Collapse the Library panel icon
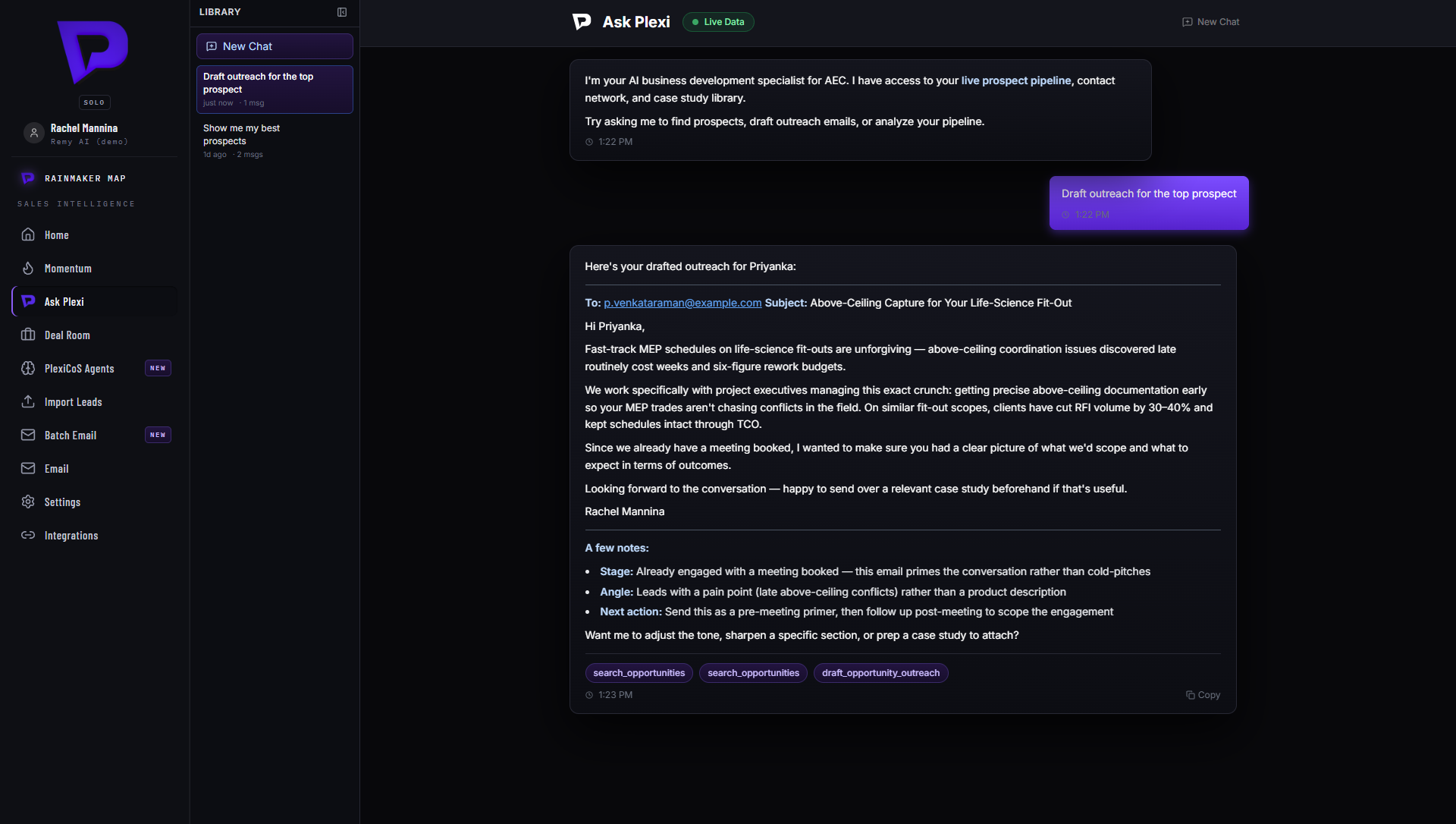This screenshot has height=824, width=1456. pyautogui.click(x=342, y=12)
